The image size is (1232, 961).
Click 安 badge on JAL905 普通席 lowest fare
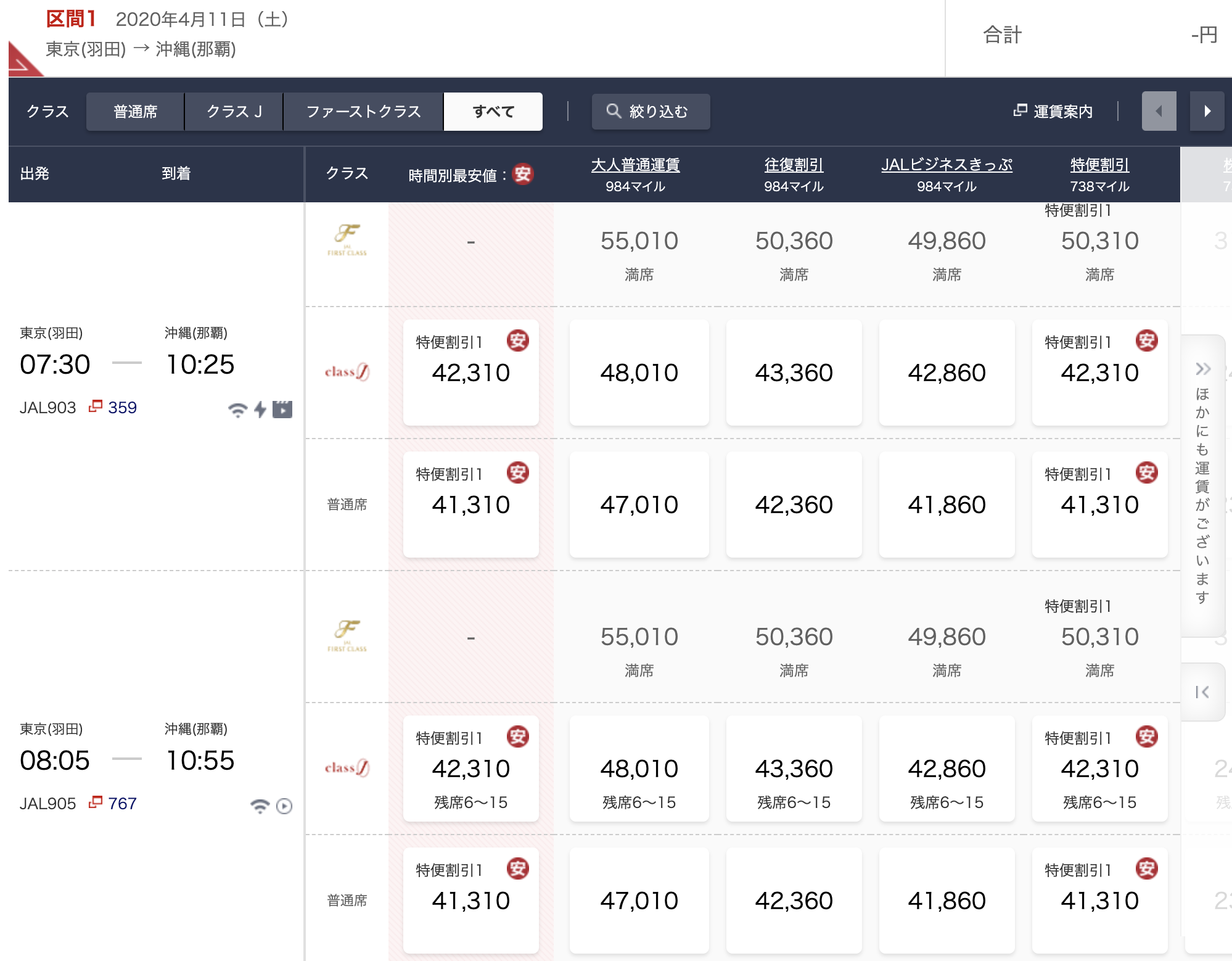point(518,868)
